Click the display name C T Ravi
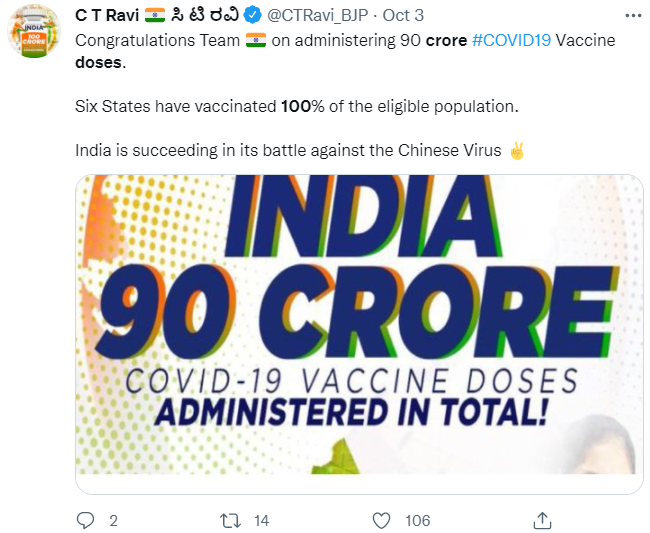 (x=107, y=17)
